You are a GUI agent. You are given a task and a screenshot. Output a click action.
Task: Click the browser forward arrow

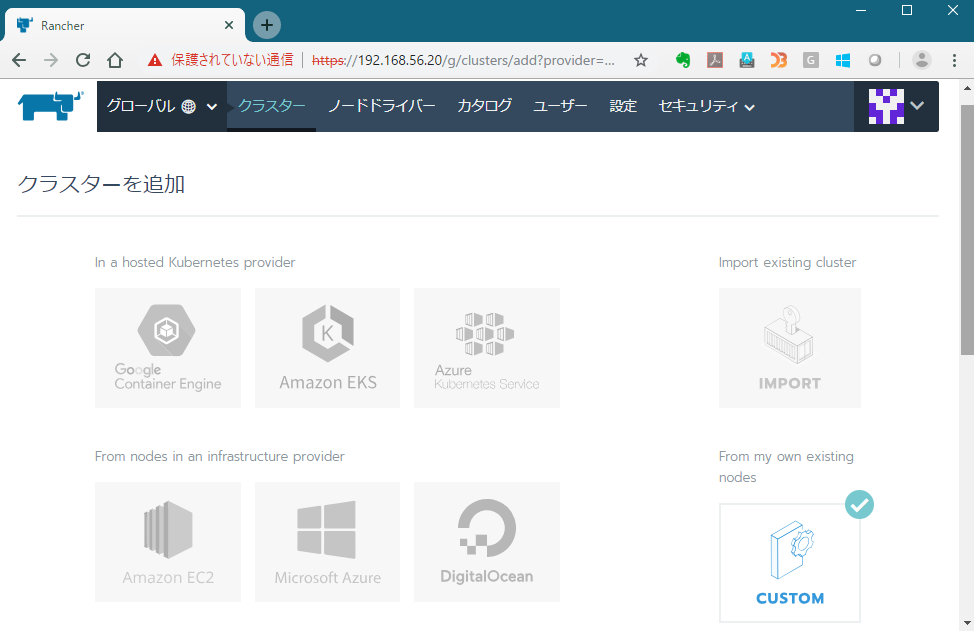51,60
